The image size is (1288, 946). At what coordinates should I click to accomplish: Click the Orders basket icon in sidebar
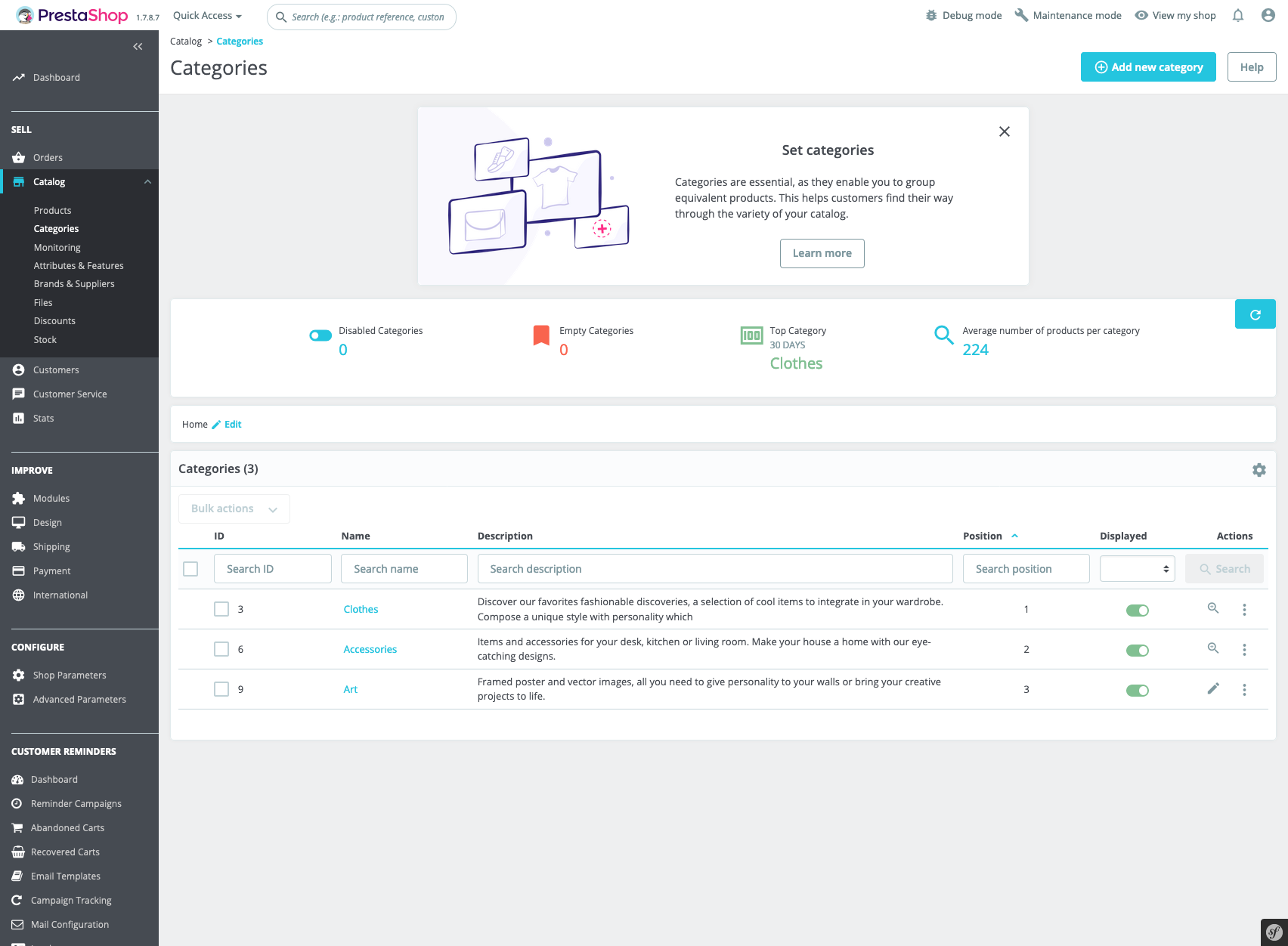(x=19, y=157)
